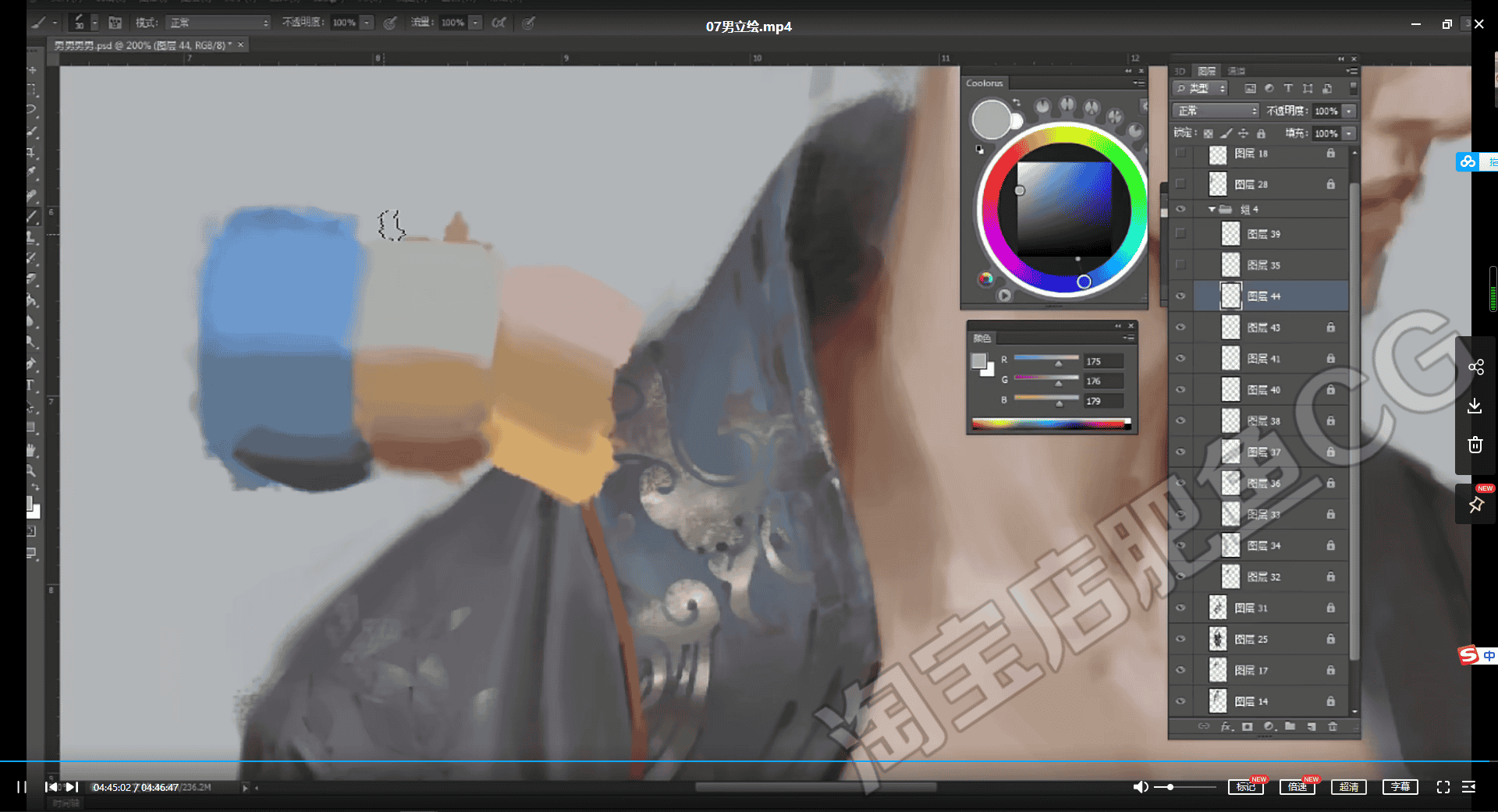Click the lock transparent pixels icon
Viewport: 1498px width, 812px height.
coord(1208,133)
